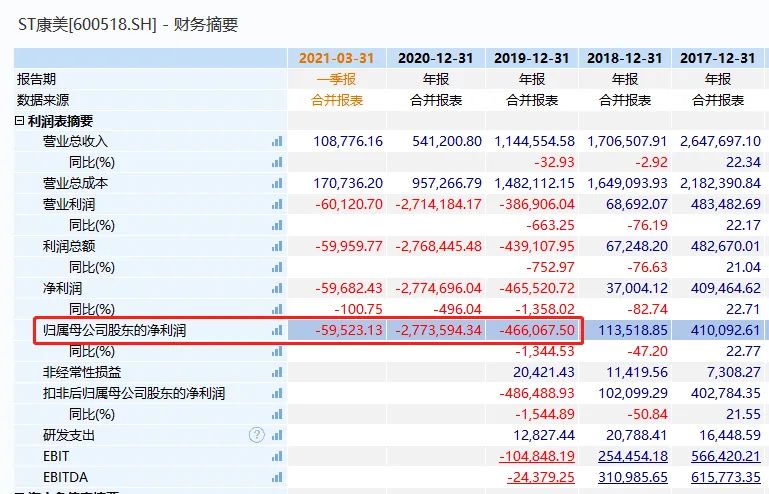Click 一季报 report period cell
The image size is (769, 494).
pyautogui.click(x=339, y=79)
